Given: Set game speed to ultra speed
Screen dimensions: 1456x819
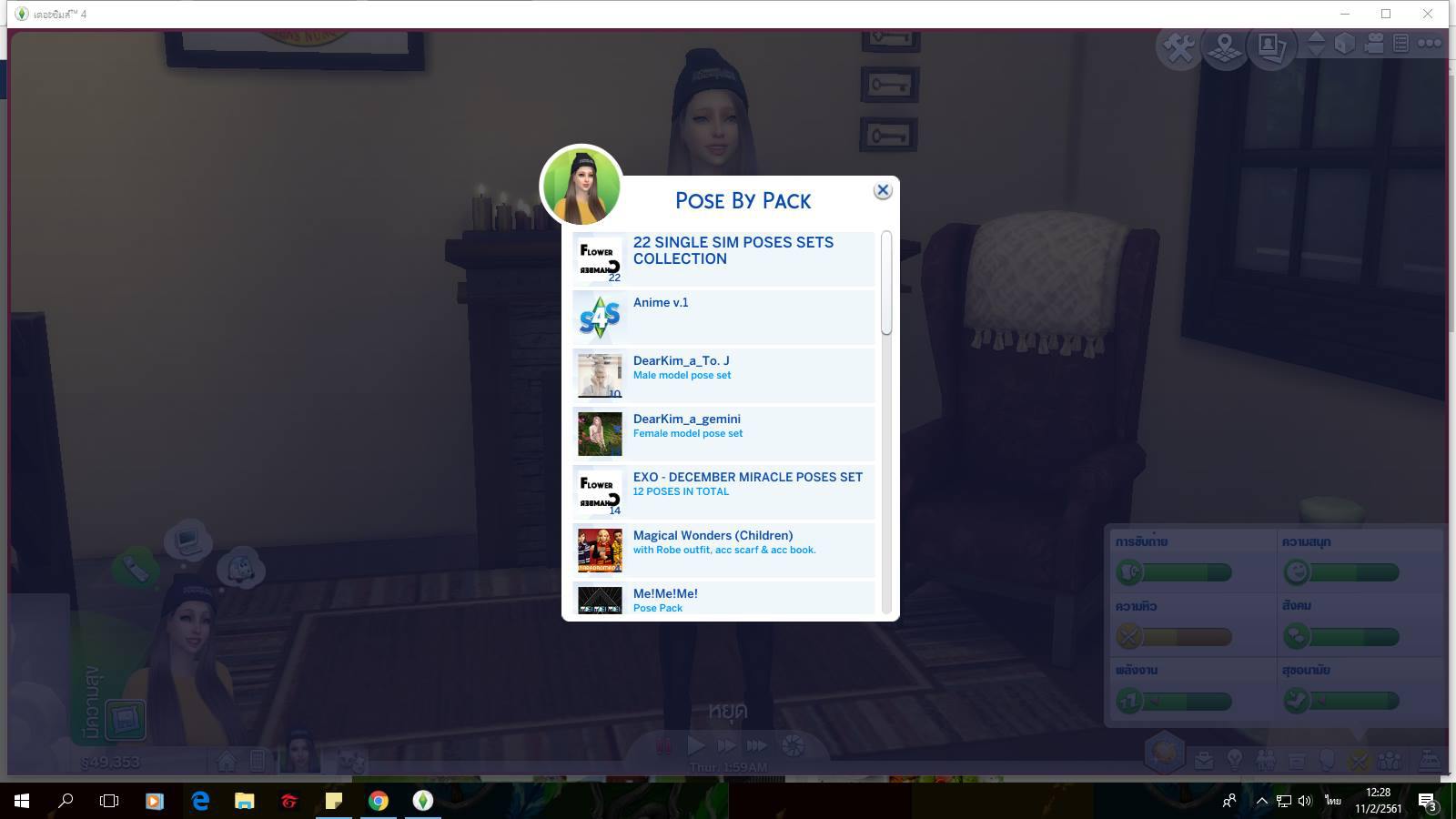Looking at the screenshot, I should pos(757,746).
